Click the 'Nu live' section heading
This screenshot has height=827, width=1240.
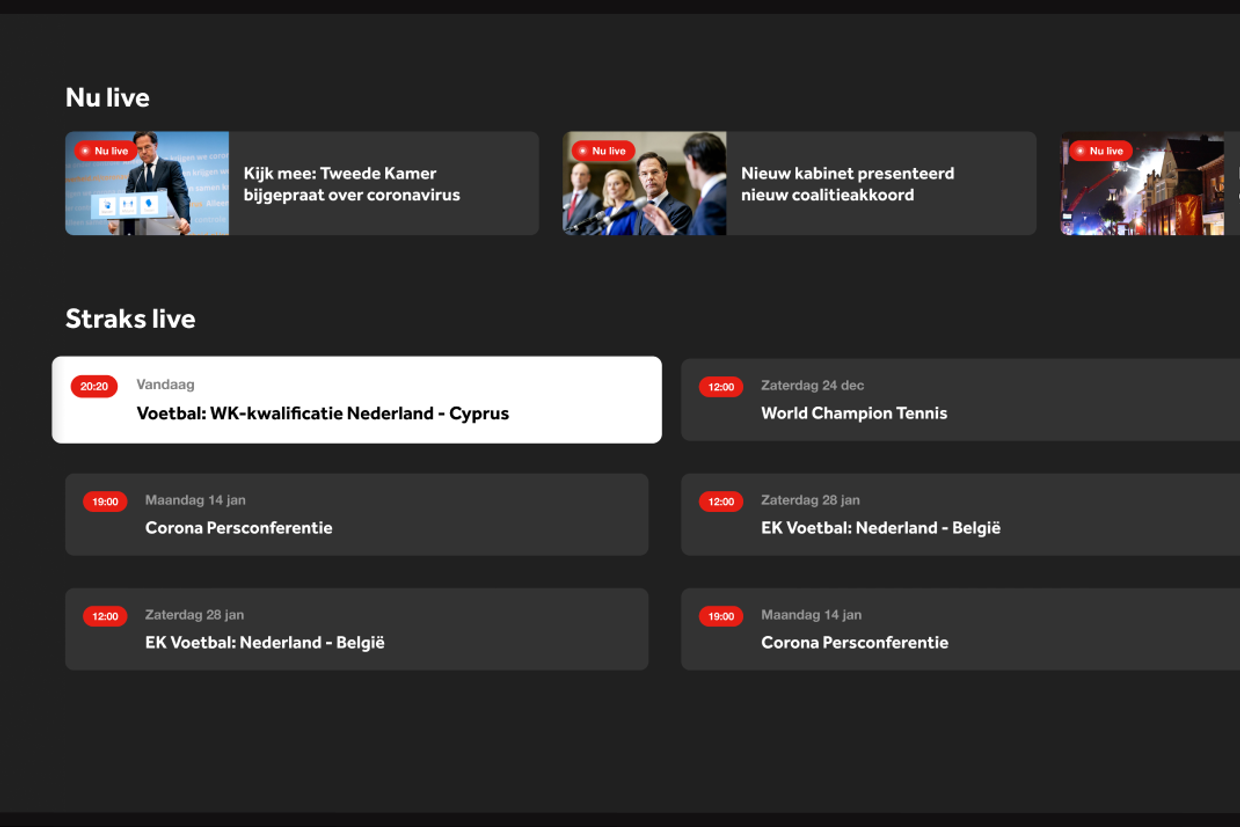click(107, 97)
